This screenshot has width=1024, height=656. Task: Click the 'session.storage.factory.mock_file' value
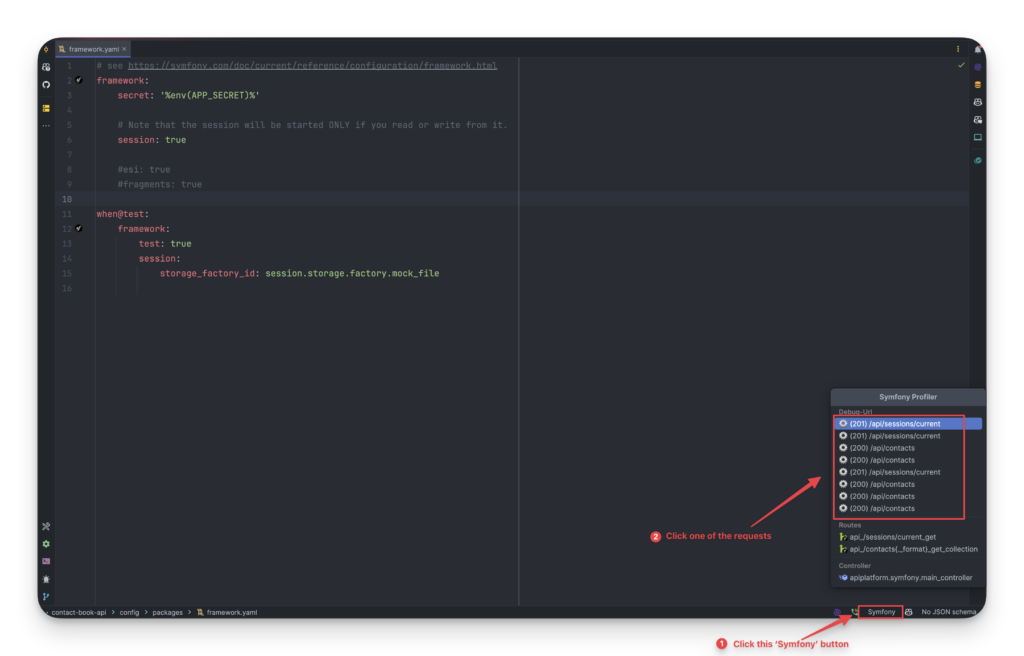[352, 274]
